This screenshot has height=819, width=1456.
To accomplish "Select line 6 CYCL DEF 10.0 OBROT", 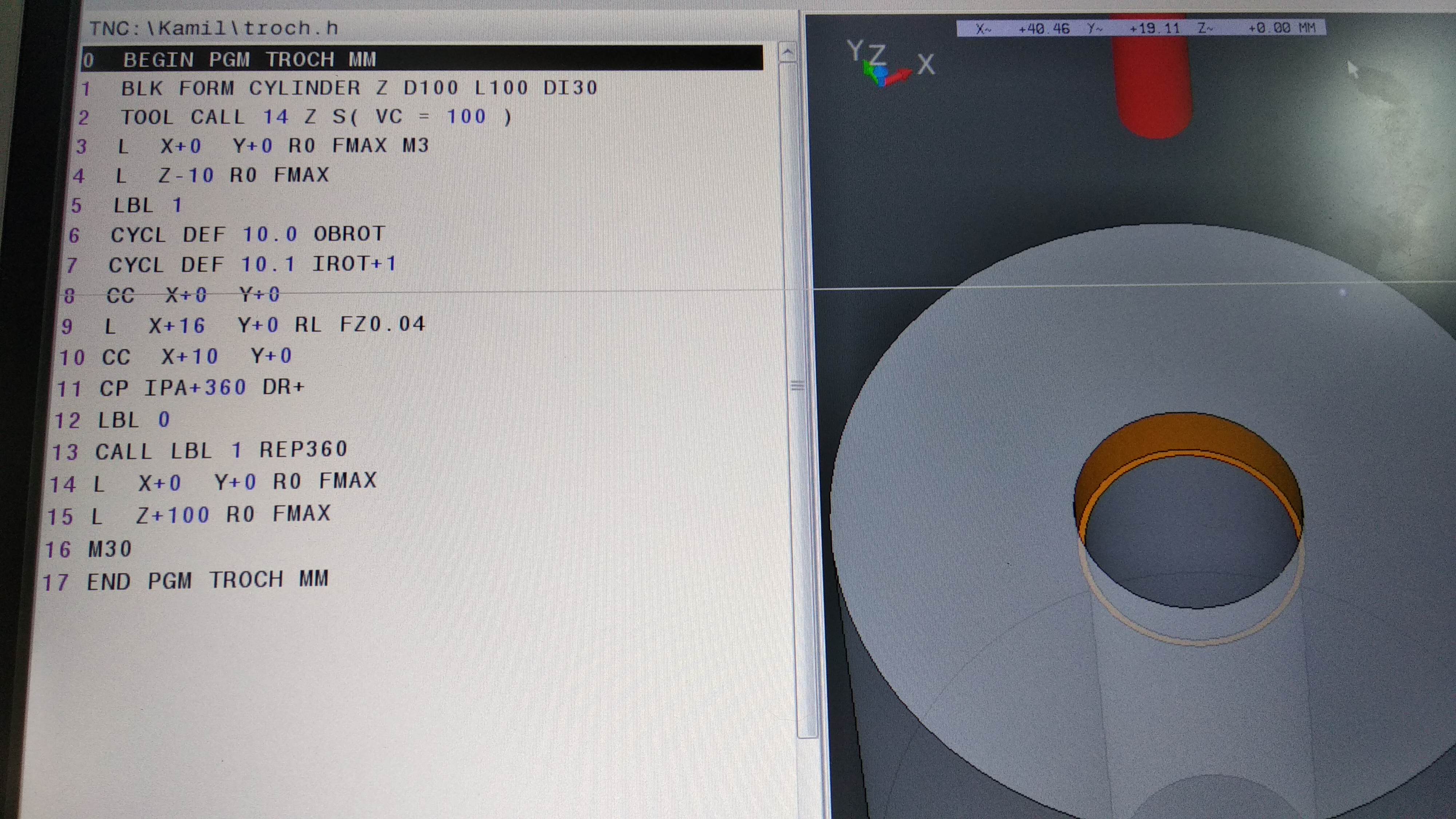I will tap(227, 234).
